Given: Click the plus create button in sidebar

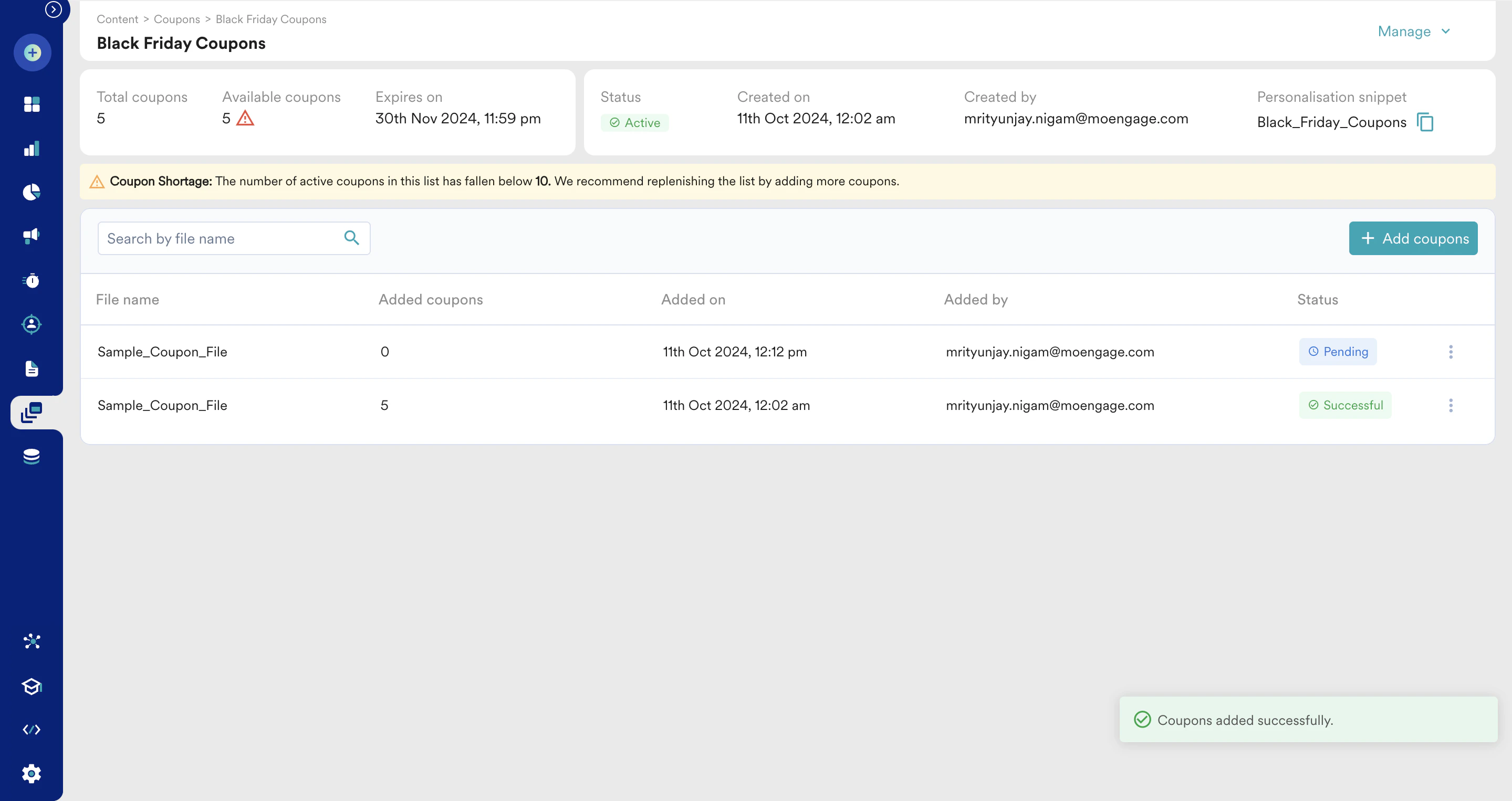Looking at the screenshot, I should tap(32, 53).
